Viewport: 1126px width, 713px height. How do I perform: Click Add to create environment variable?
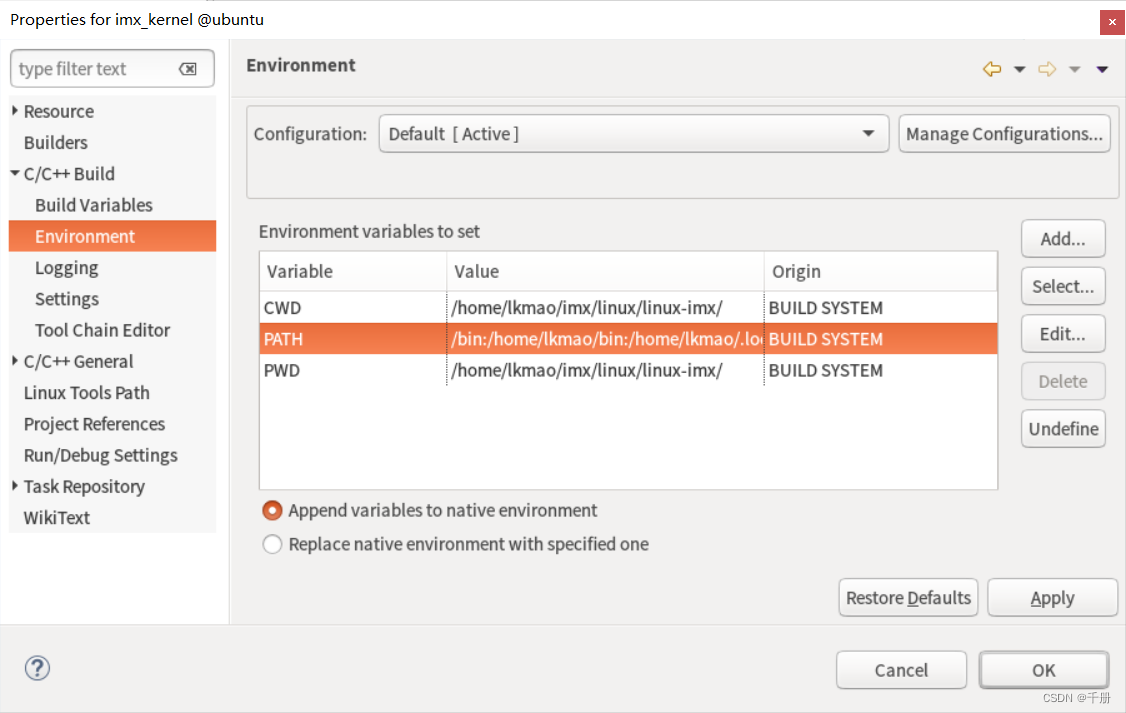1062,239
